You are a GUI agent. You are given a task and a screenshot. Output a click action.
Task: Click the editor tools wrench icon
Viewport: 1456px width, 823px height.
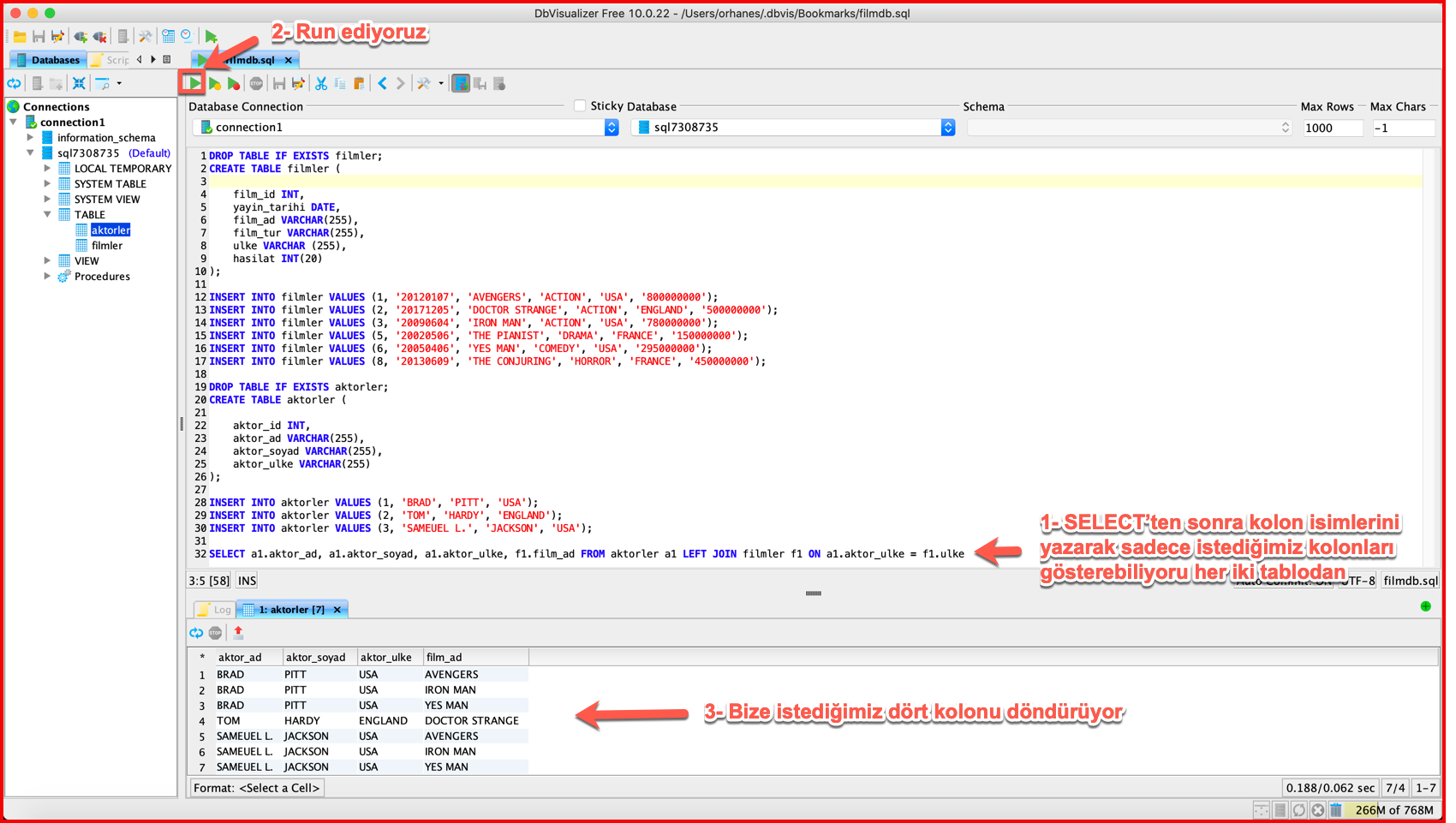pyautogui.click(x=423, y=83)
